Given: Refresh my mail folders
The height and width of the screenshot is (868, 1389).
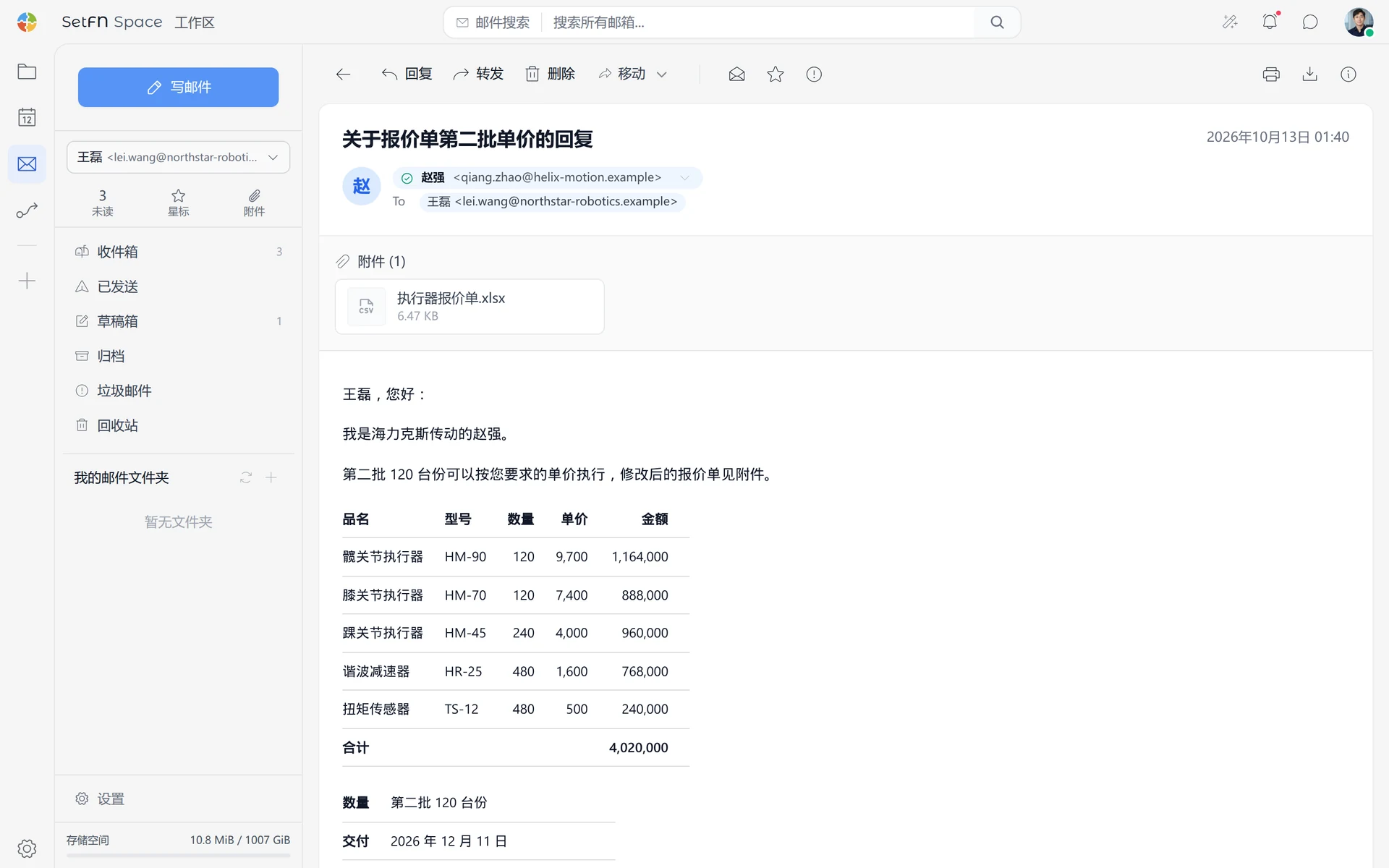Looking at the screenshot, I should click(x=246, y=477).
